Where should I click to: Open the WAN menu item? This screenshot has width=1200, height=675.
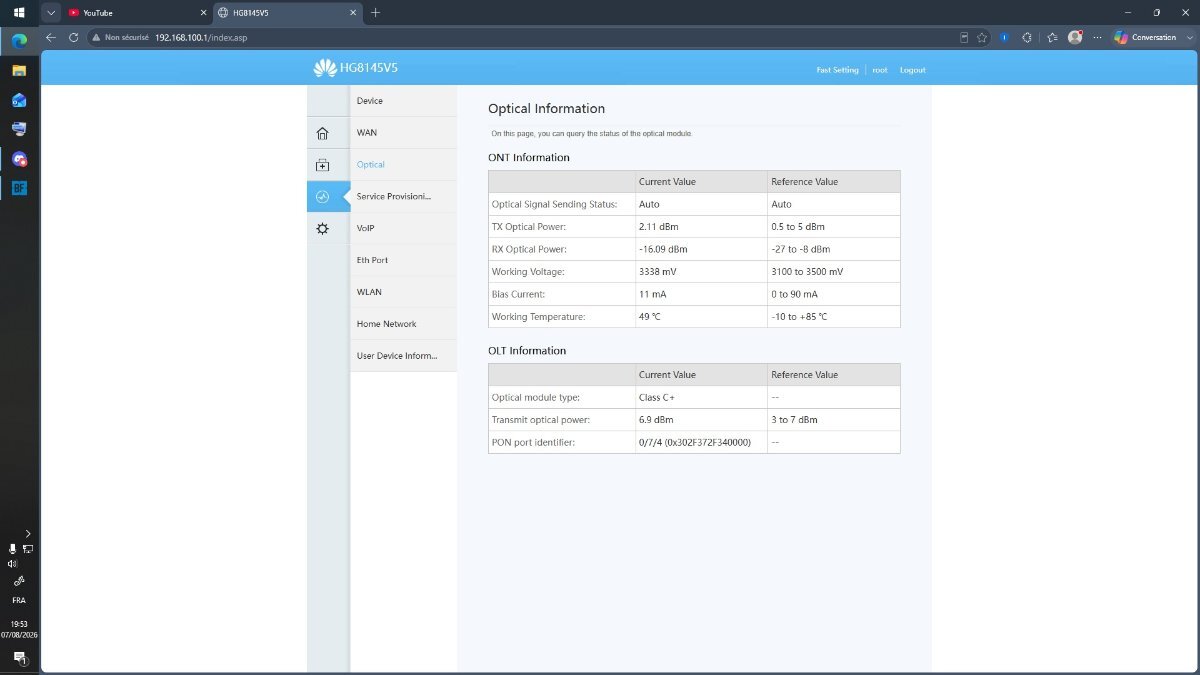point(367,132)
